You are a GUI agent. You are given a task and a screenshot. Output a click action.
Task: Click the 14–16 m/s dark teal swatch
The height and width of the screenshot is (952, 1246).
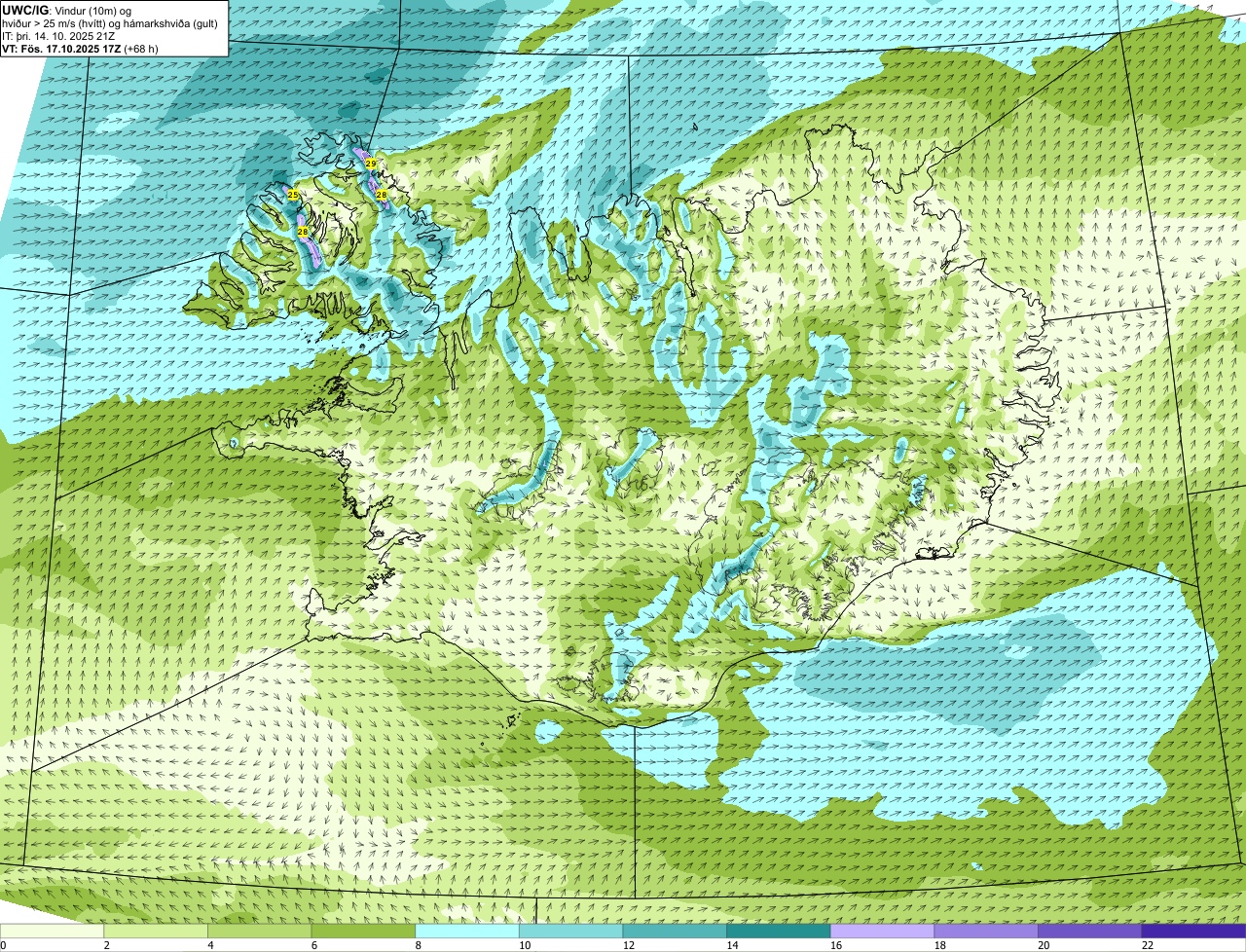coord(779,931)
